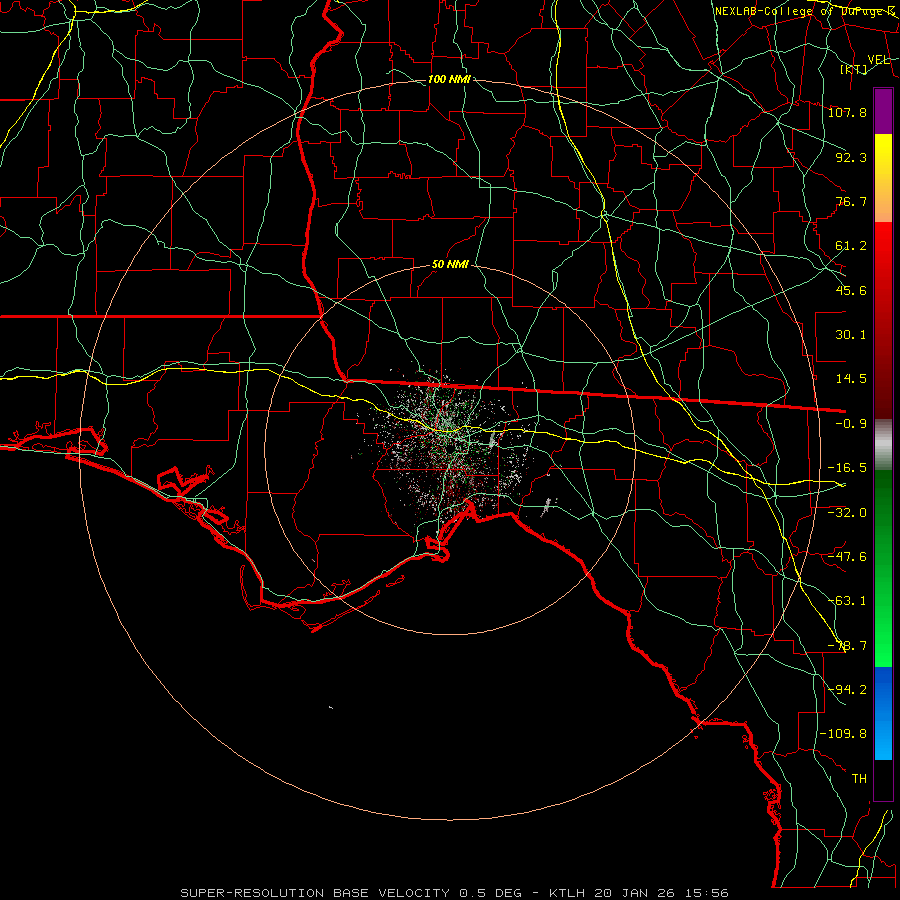Click the TH threshold label
Image resolution: width=900 pixels, height=900 pixels.
pos(859,779)
